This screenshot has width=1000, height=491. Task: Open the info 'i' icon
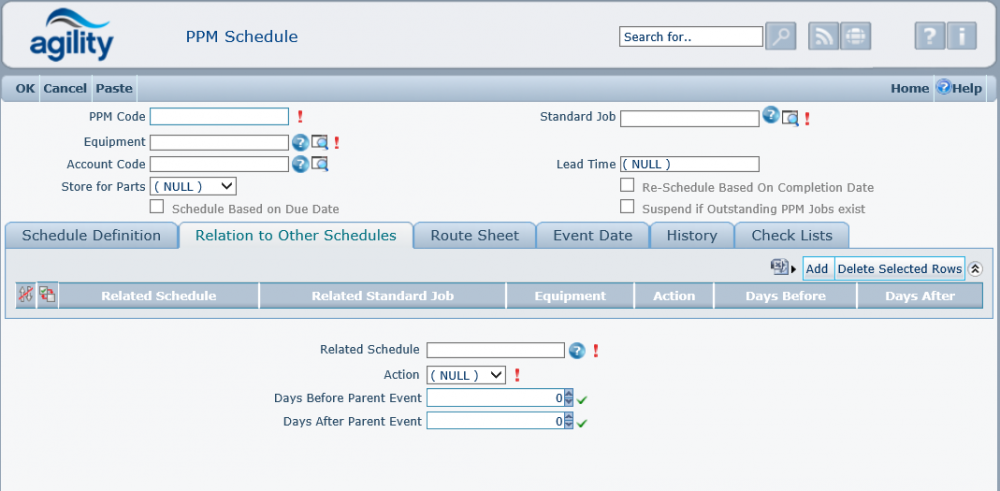click(x=961, y=36)
